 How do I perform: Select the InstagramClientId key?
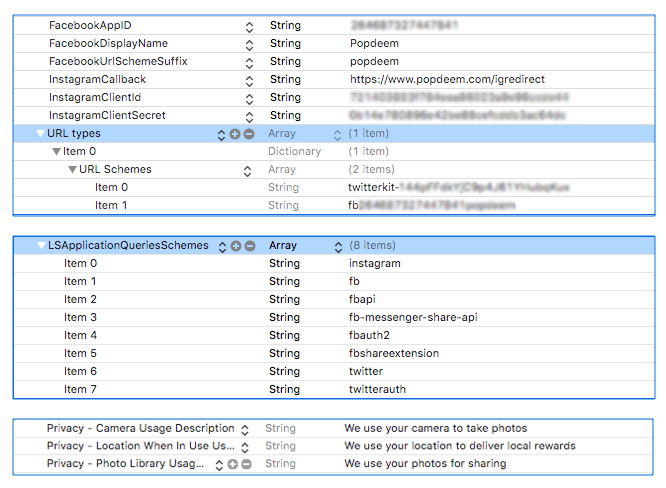point(95,97)
